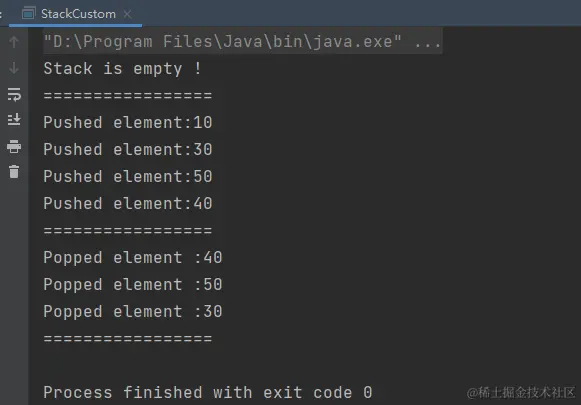This screenshot has width=581, height=405.
Task: Click 'Popped element :50' output line
Action: click(x=133, y=285)
